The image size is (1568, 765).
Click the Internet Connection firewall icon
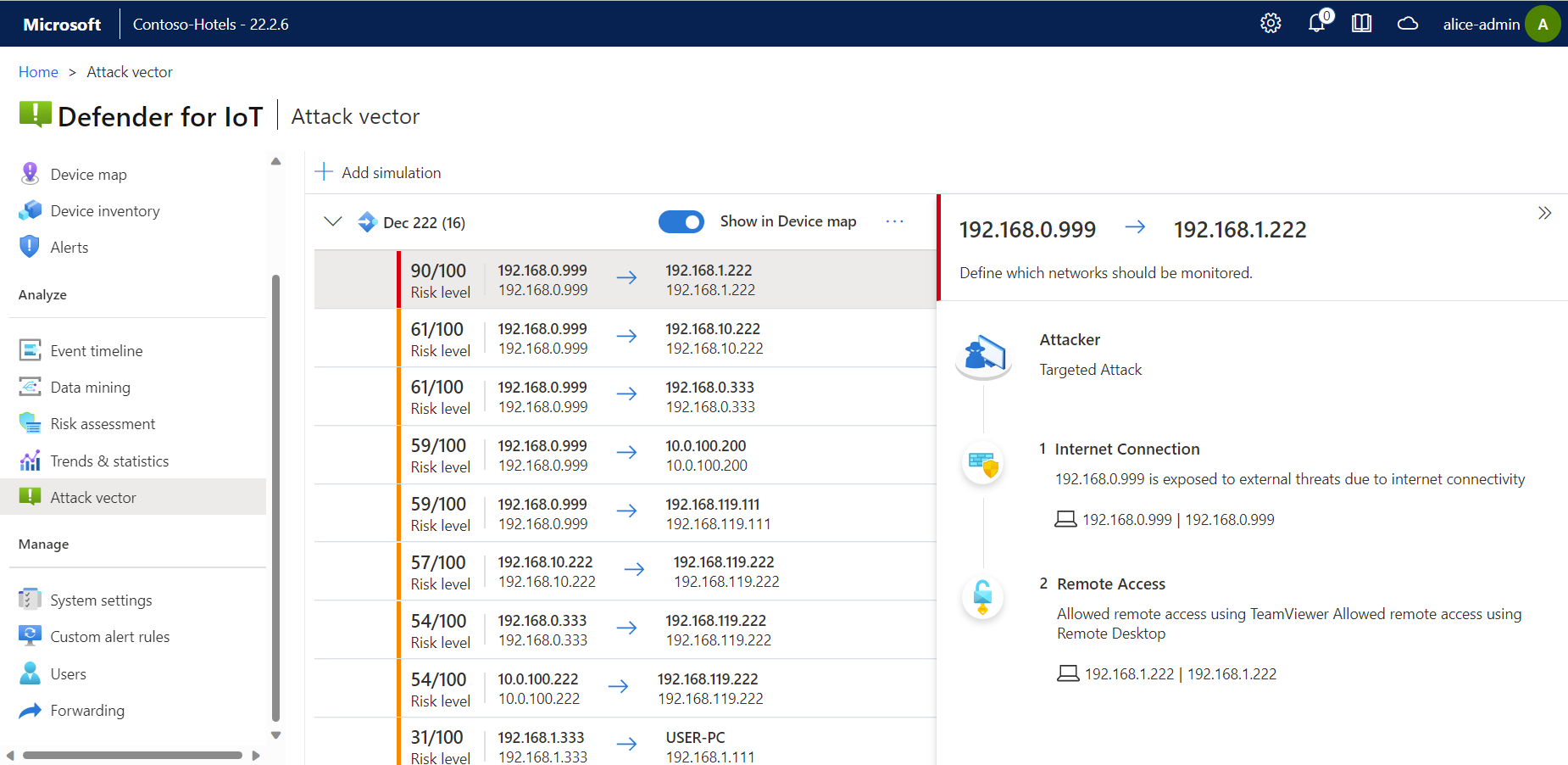pyautogui.click(x=983, y=464)
